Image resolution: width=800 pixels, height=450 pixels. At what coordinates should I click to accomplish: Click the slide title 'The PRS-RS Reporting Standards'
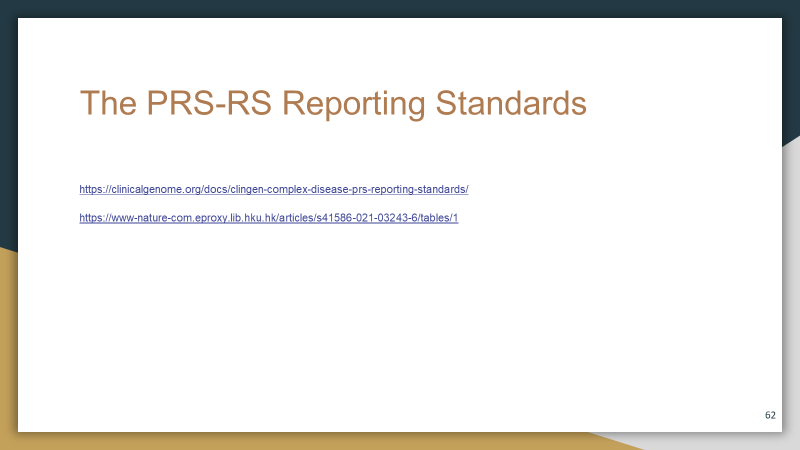point(332,104)
